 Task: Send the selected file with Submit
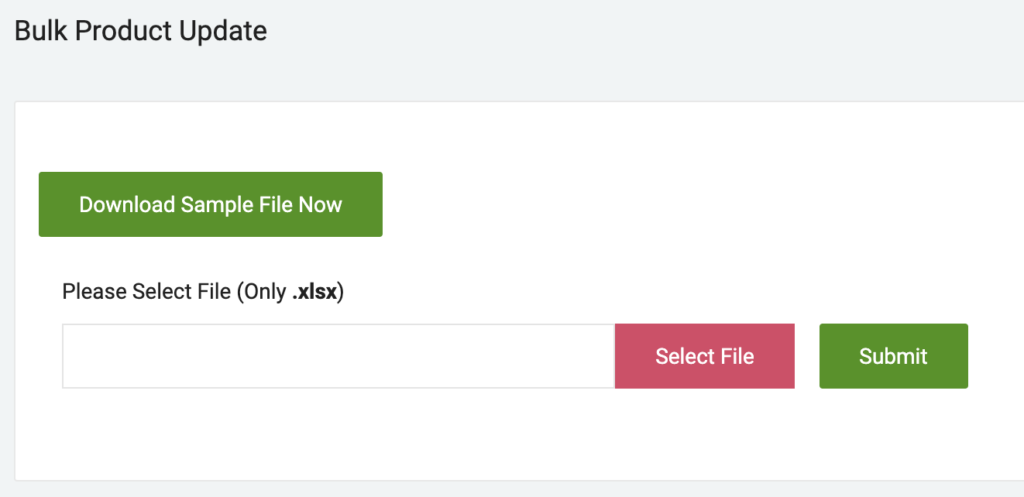tap(893, 356)
